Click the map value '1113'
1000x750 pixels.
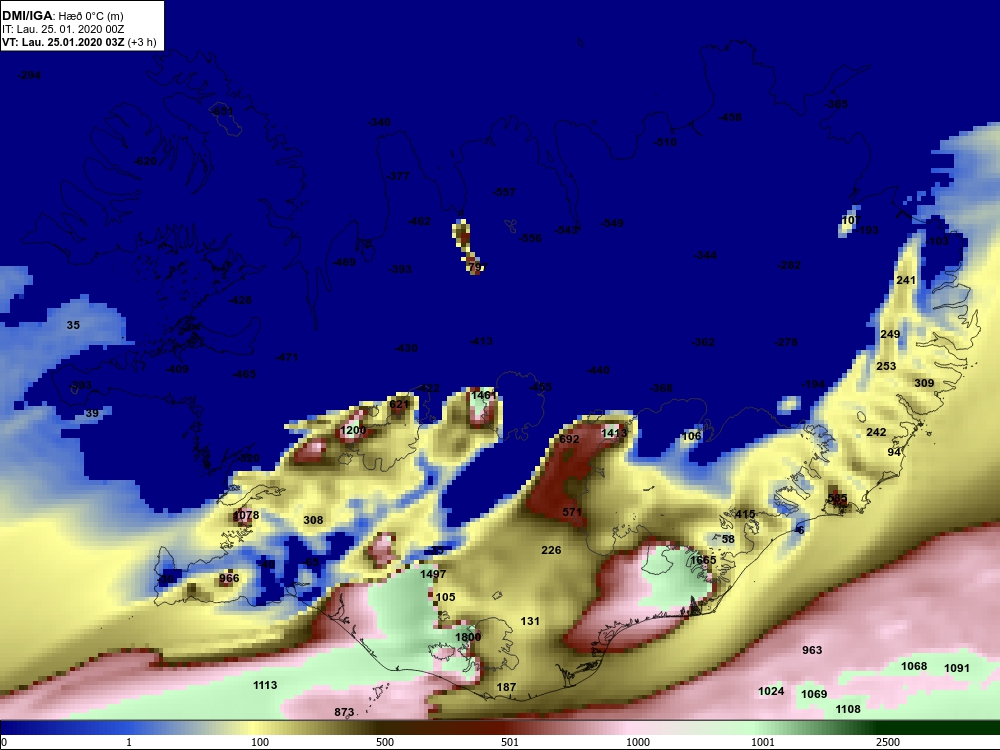click(x=265, y=685)
